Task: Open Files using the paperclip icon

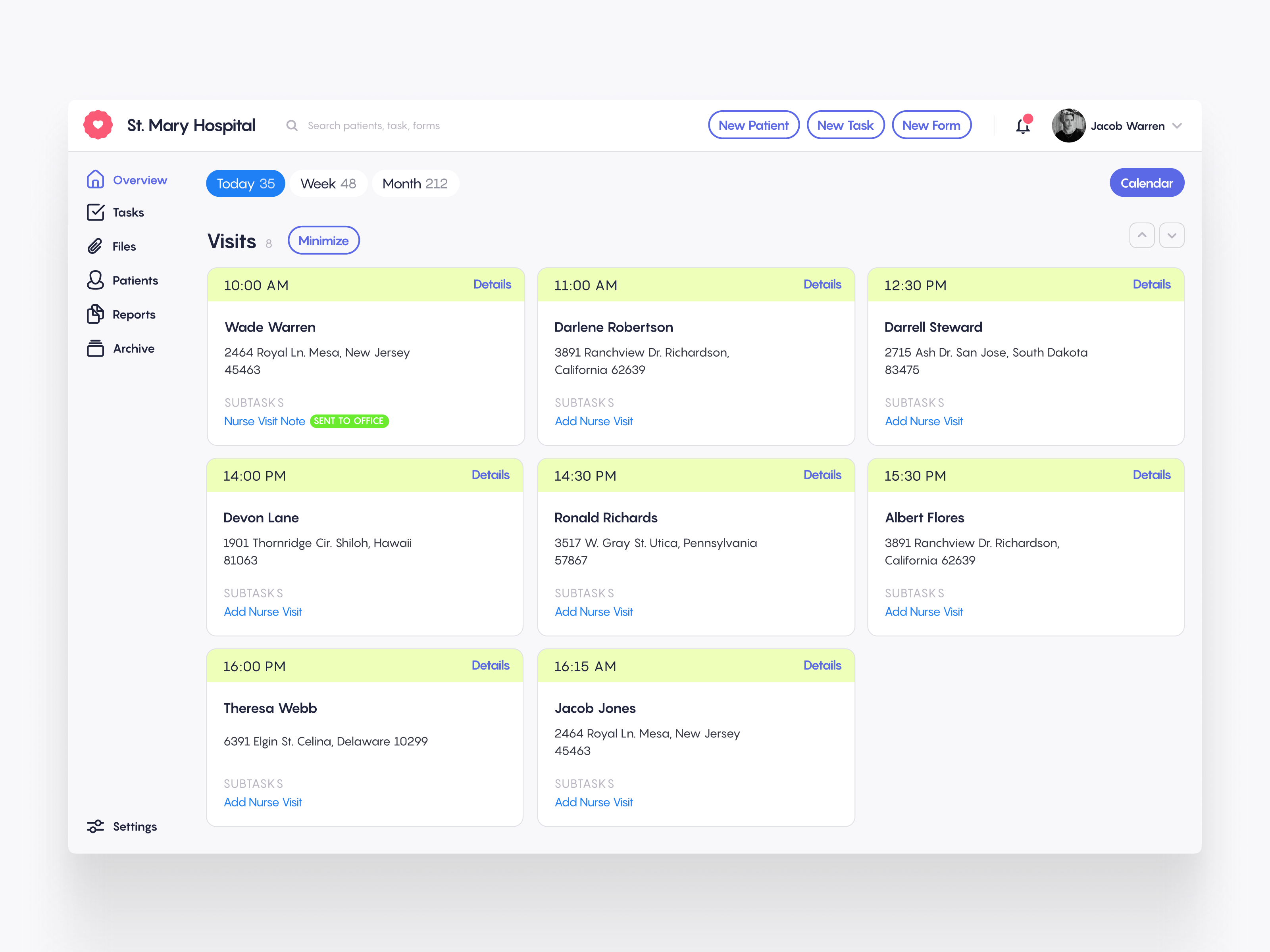Action: point(95,246)
